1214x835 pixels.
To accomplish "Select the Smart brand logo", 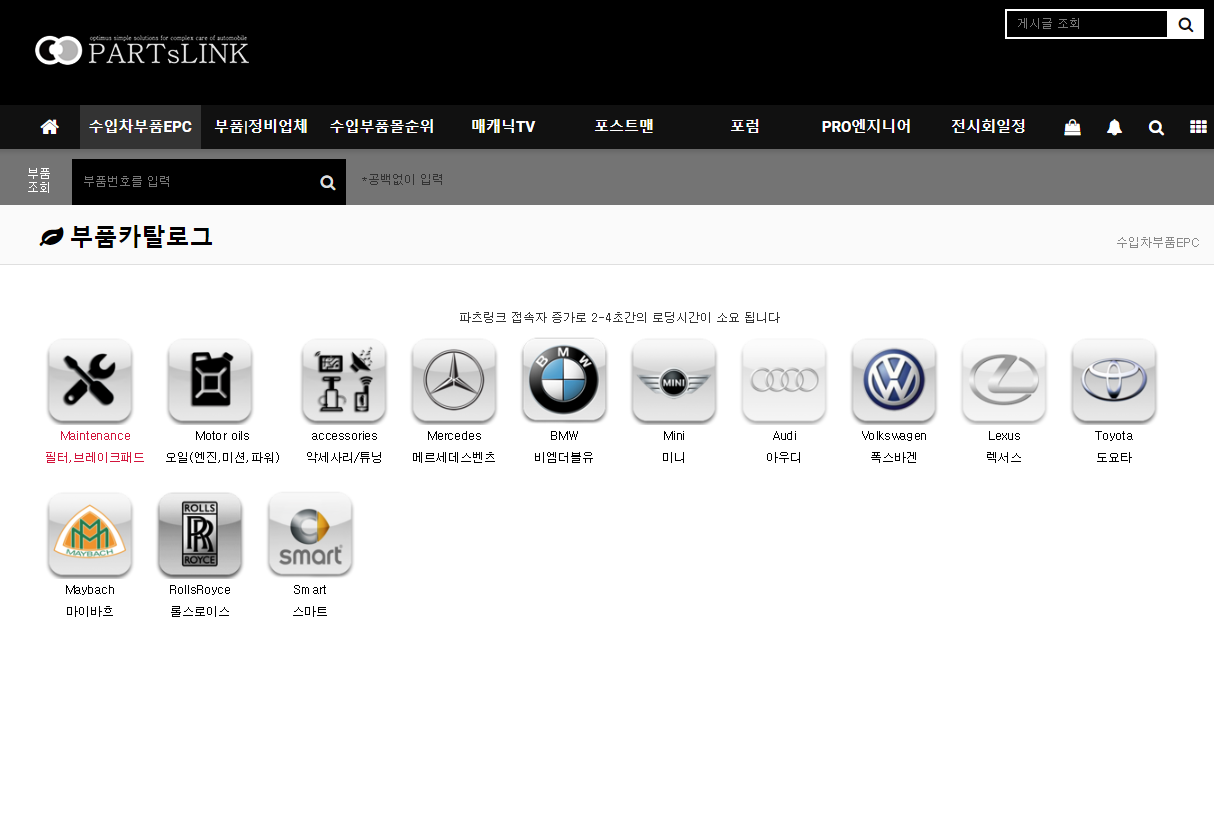I will 310,535.
